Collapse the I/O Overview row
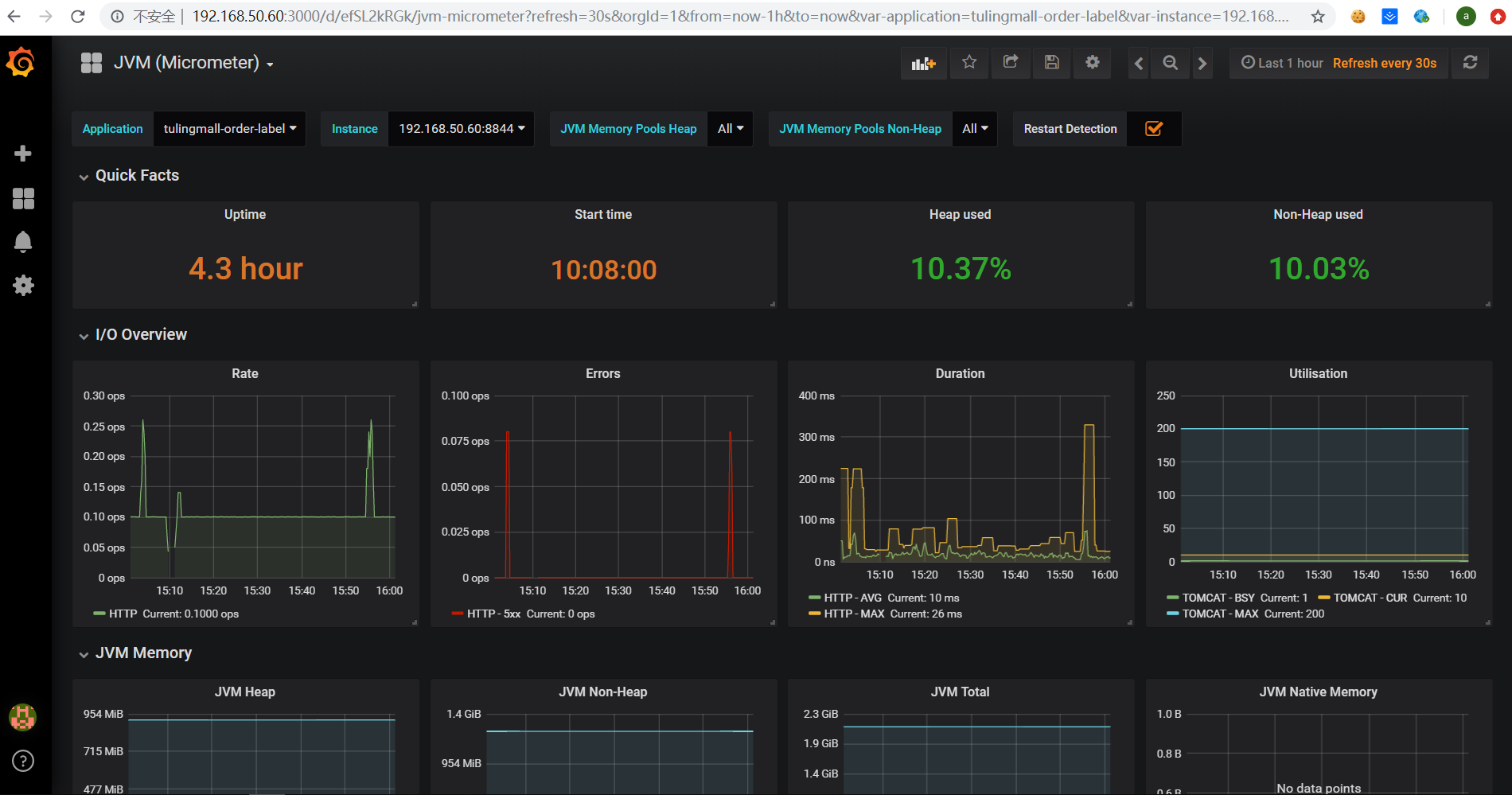 tap(133, 334)
